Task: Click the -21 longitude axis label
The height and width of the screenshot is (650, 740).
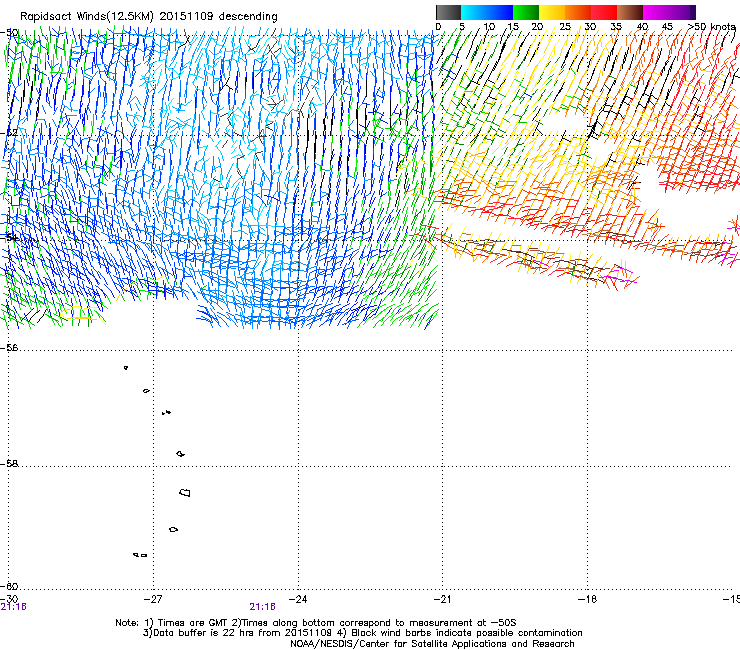Action: pyautogui.click(x=442, y=599)
